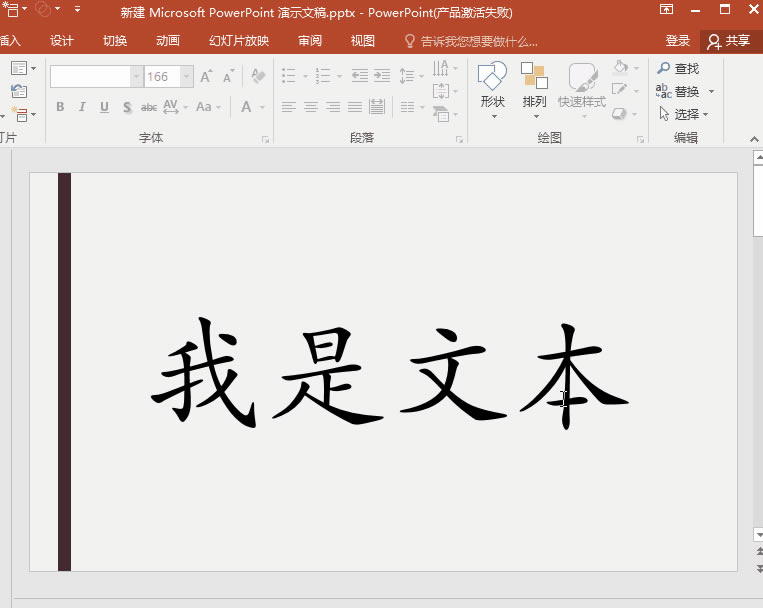Click the center align text icon

pos(311,107)
